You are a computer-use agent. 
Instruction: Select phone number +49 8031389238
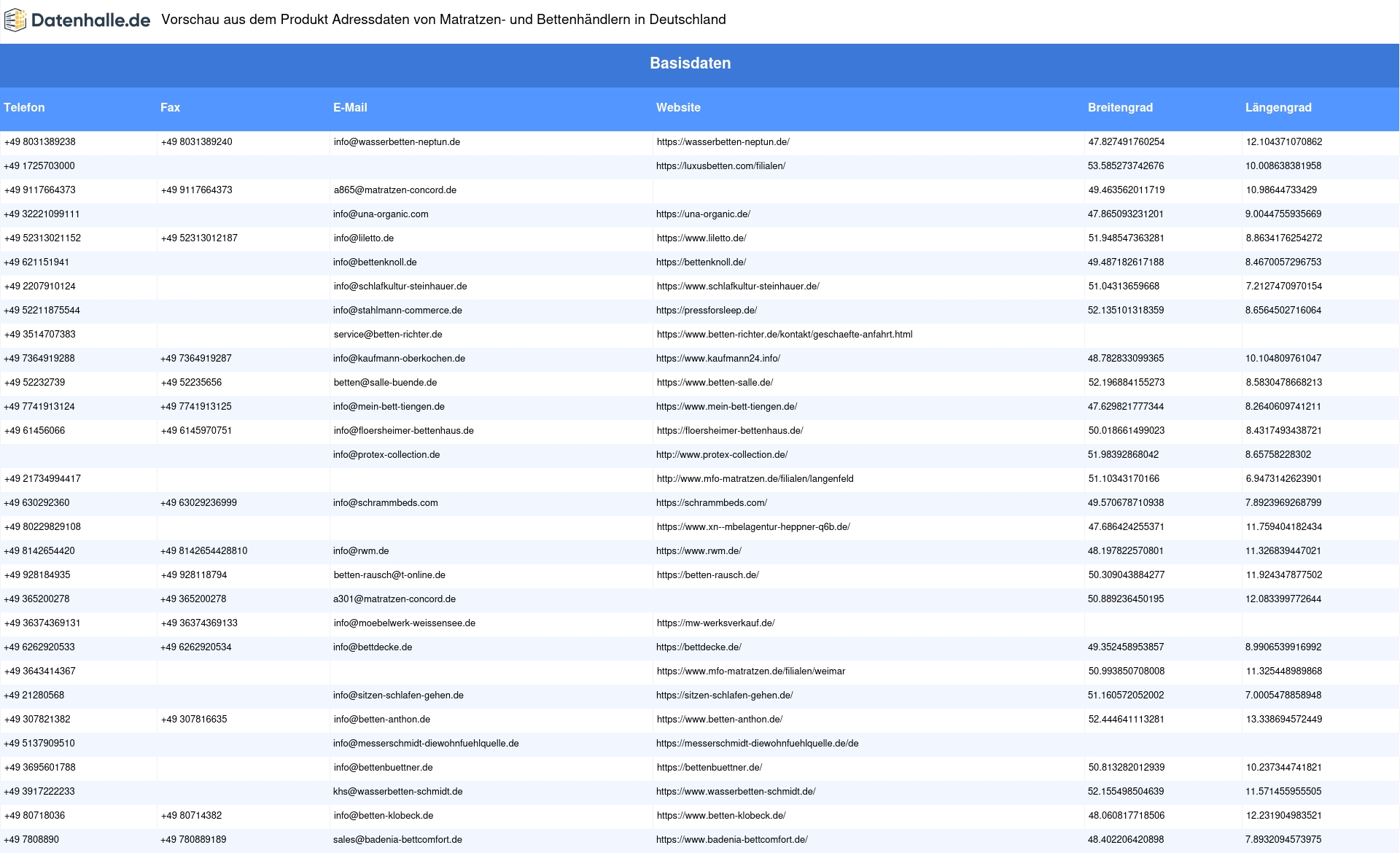39,142
